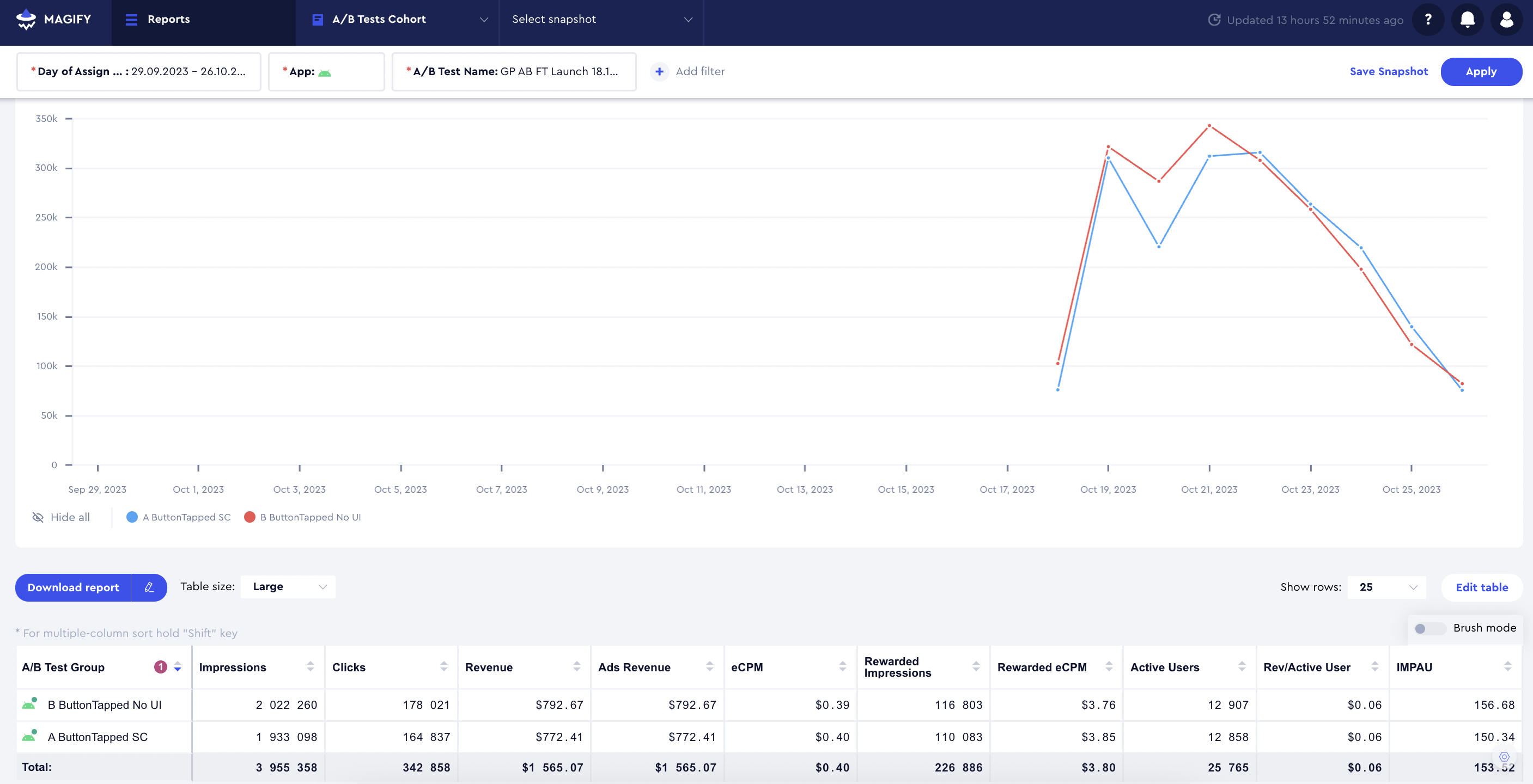The width and height of the screenshot is (1533, 784).
Task: Toggle the Brush mode switch
Action: [1429, 628]
